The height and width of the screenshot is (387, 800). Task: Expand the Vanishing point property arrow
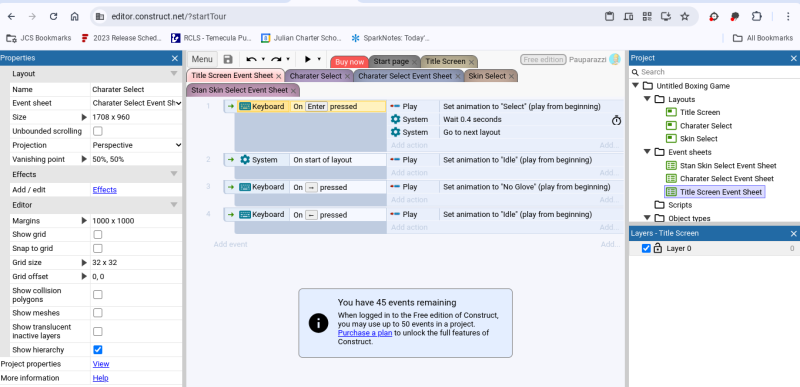pos(84,159)
